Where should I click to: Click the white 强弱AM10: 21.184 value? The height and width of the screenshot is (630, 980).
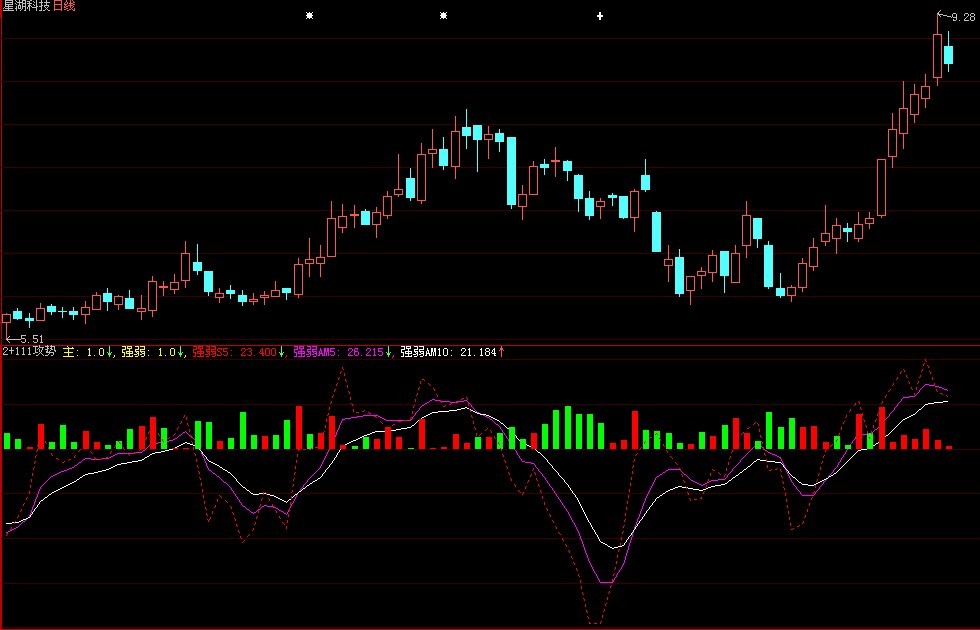click(x=448, y=352)
